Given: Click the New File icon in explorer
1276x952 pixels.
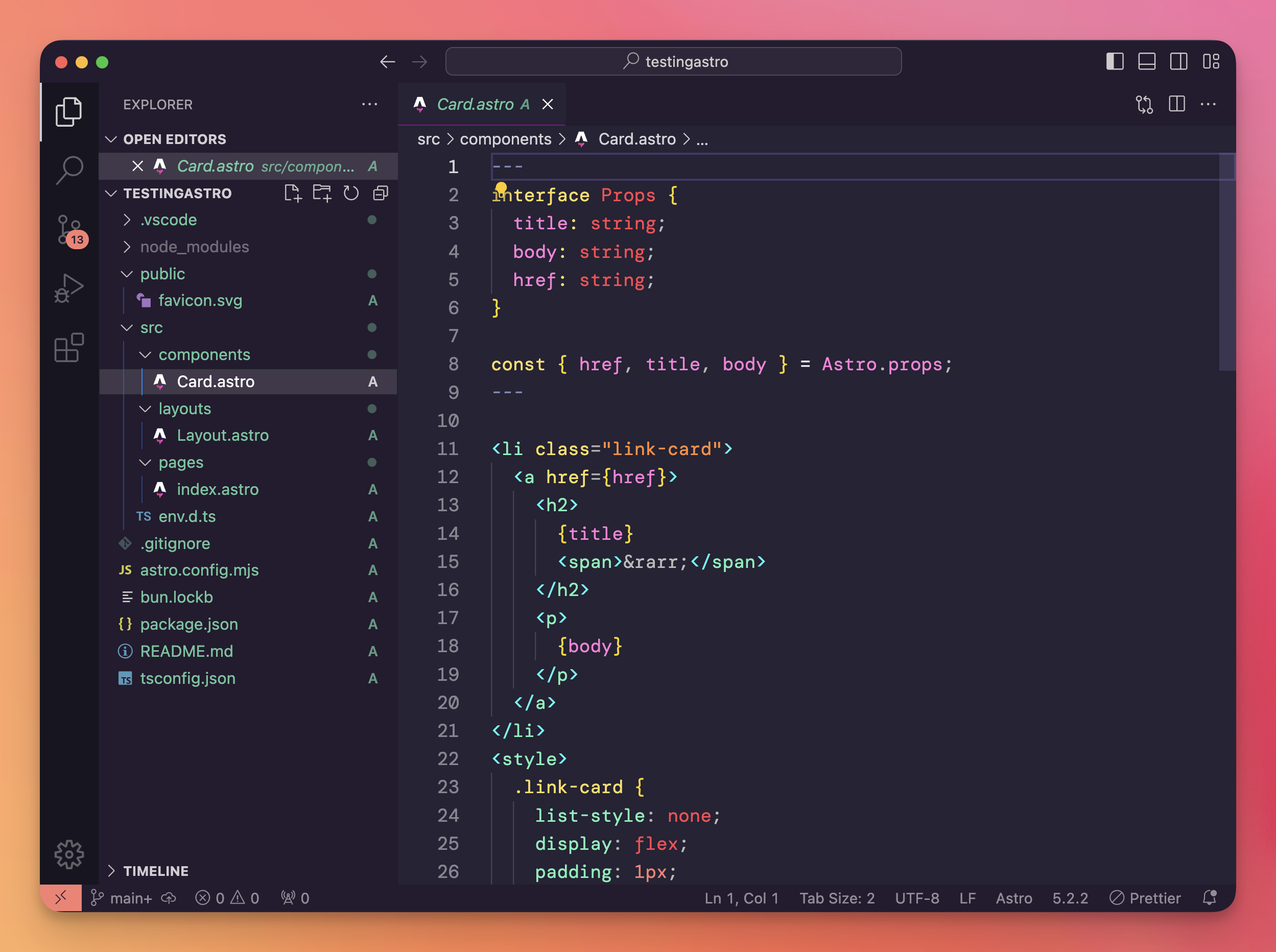Looking at the screenshot, I should pyautogui.click(x=292, y=194).
